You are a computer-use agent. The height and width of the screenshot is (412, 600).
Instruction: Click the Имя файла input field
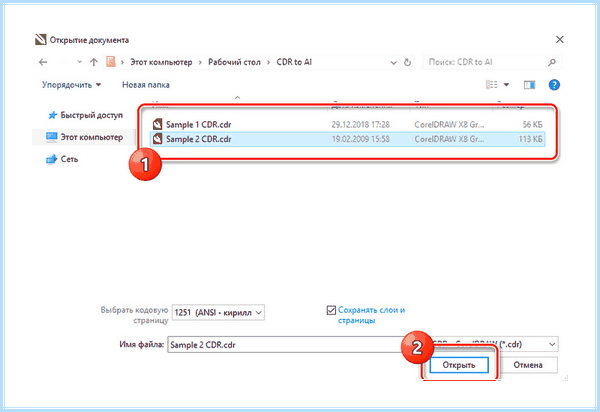285,345
